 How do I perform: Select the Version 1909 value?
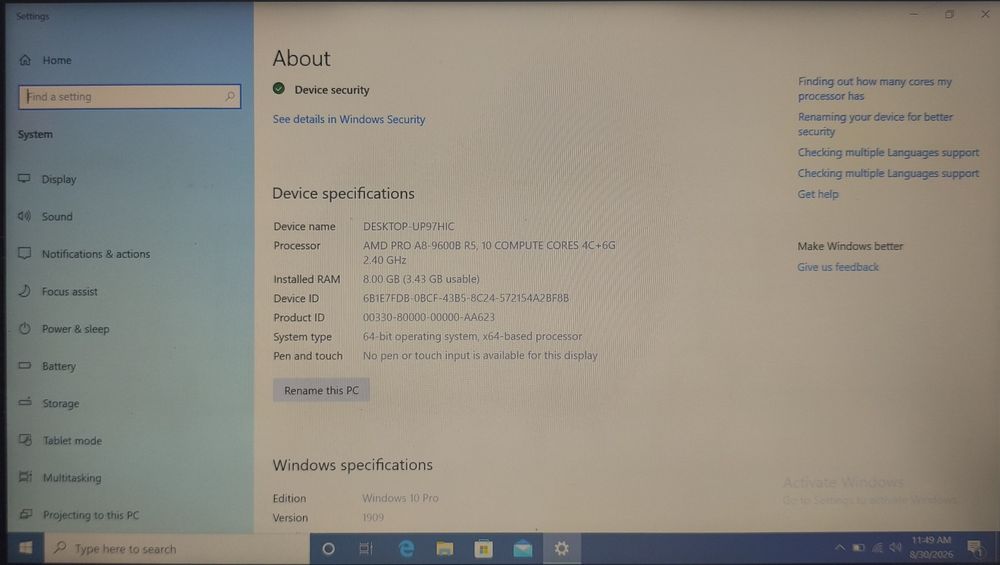372,517
